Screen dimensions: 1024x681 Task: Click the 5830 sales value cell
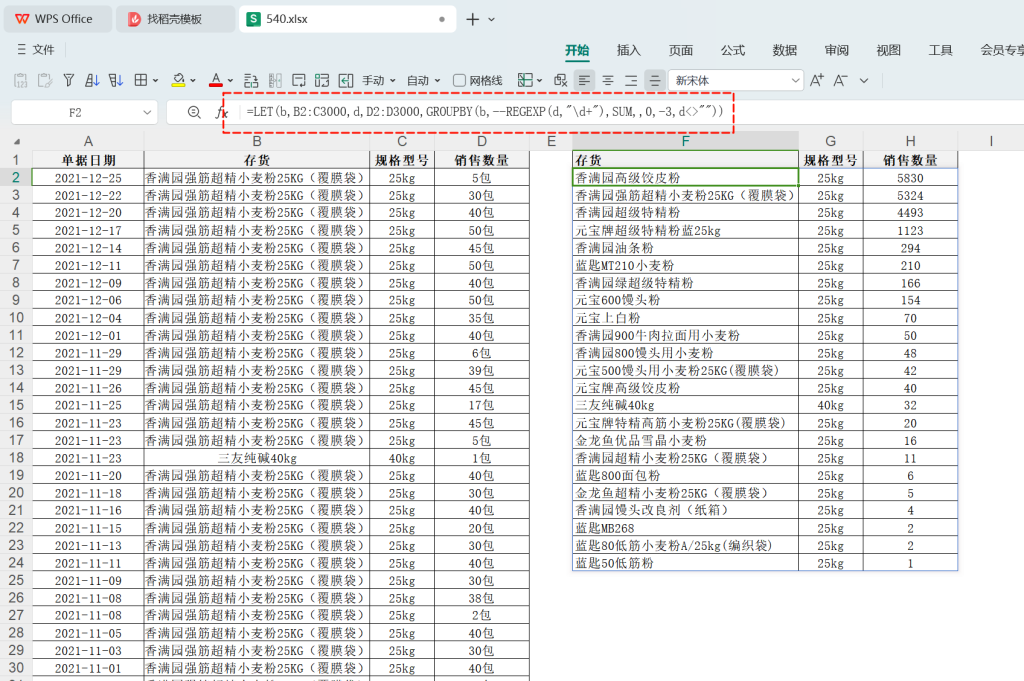click(910, 178)
